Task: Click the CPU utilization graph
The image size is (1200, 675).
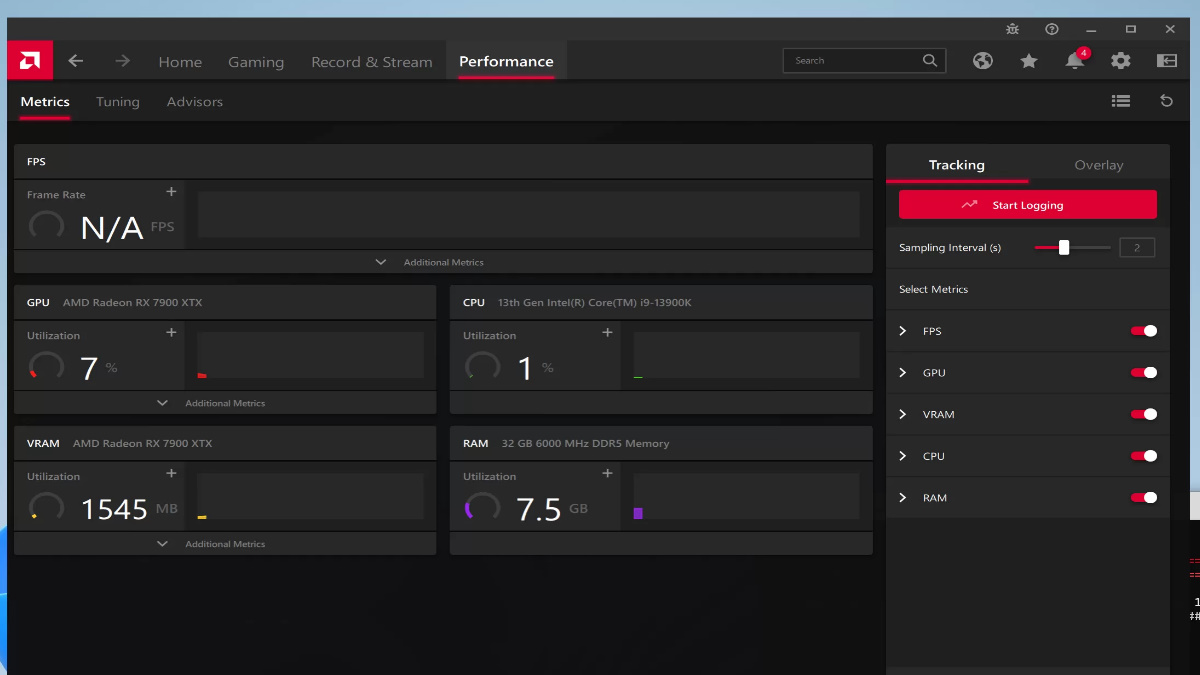Action: [747, 355]
